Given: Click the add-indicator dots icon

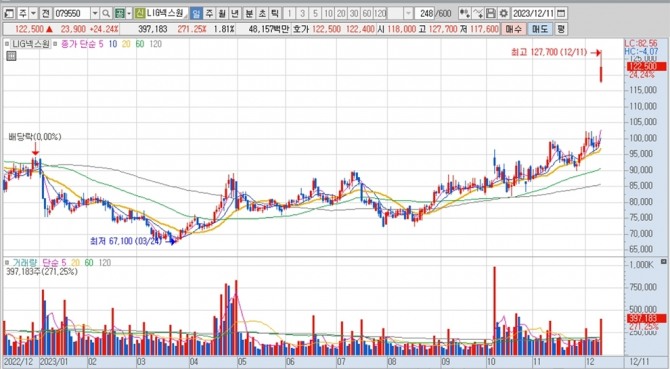Looking at the screenshot, I should tap(465, 14).
